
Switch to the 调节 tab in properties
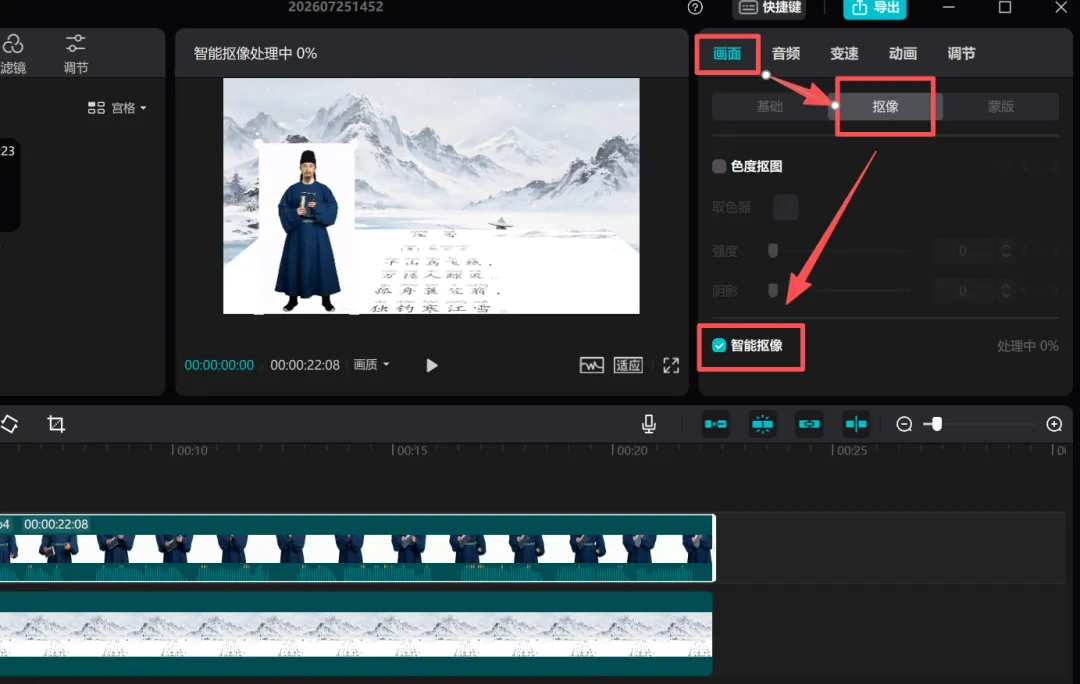coord(962,54)
